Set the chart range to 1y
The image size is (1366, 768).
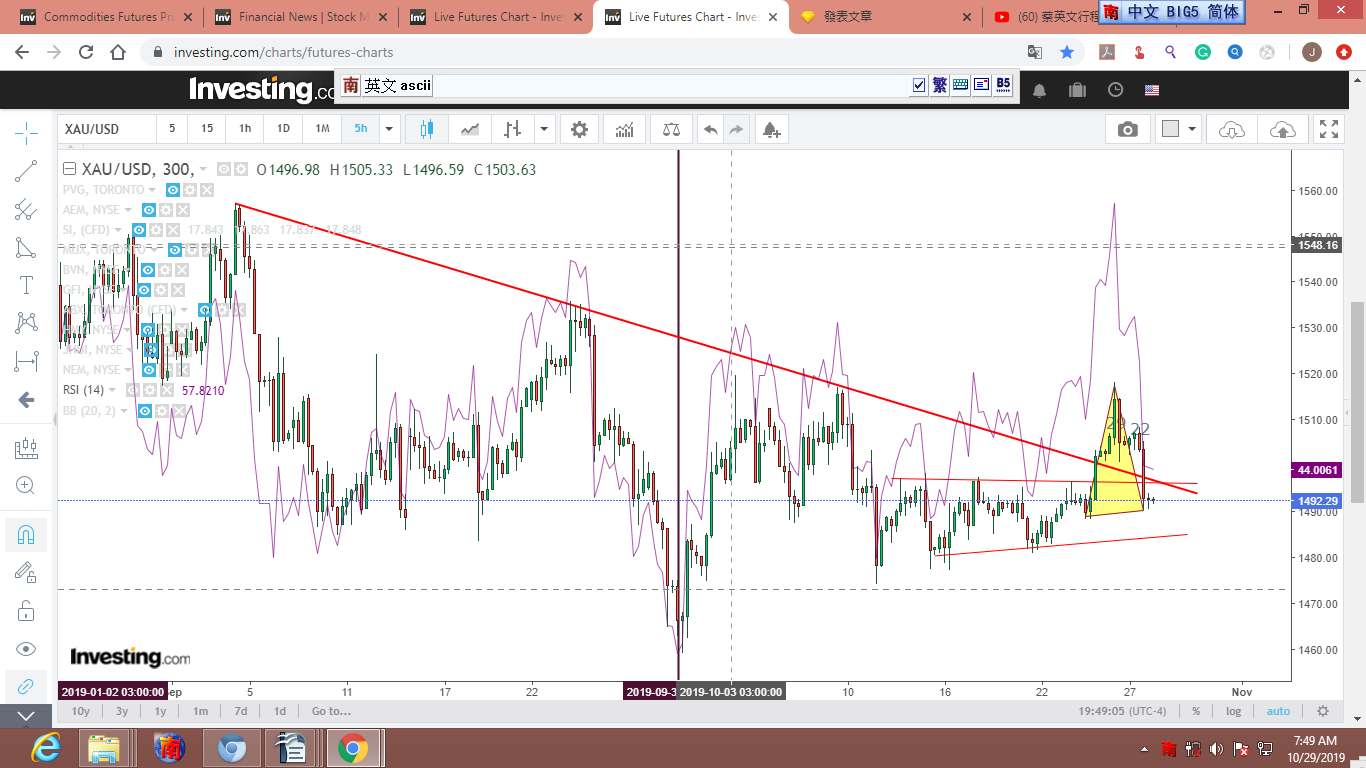tap(160, 711)
